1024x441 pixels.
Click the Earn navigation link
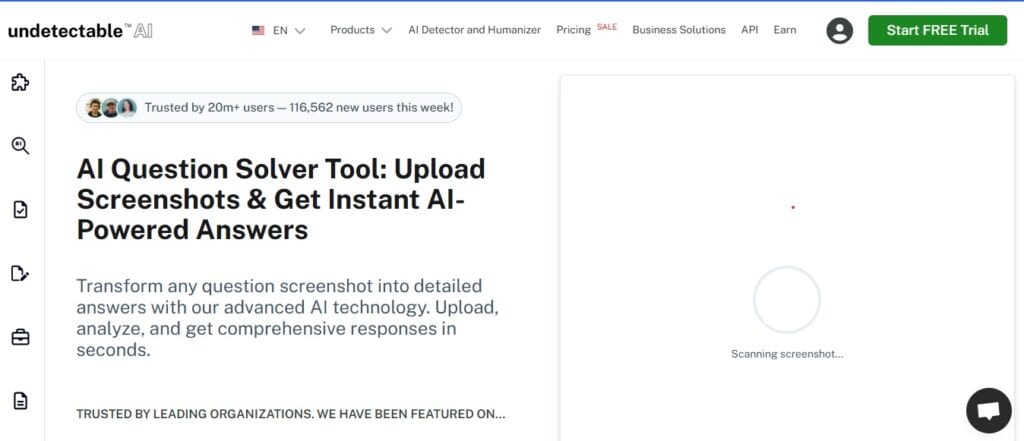coord(785,30)
